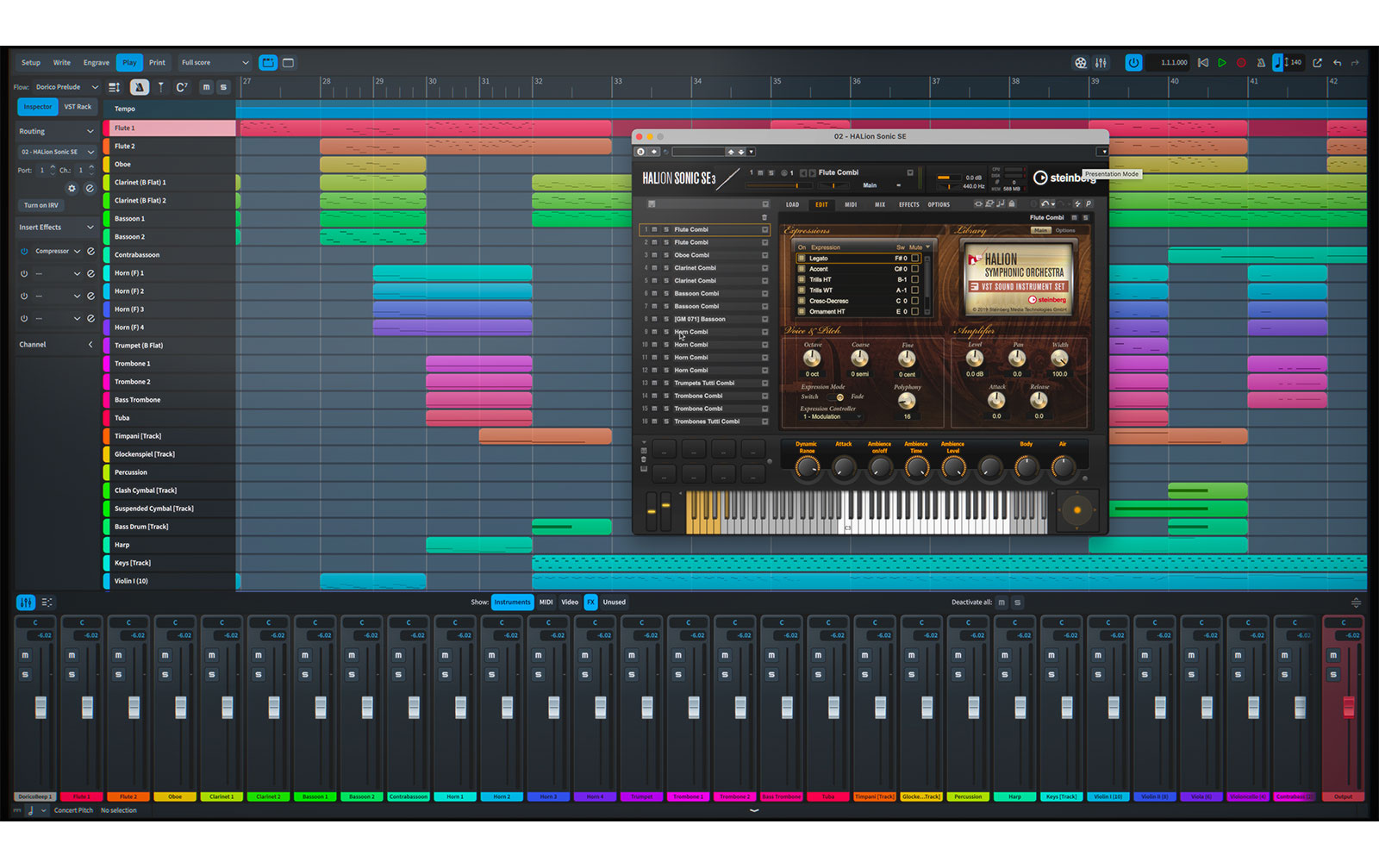Open the routing settings gear icon
Screen dimensions: 1379x868
click(72, 189)
